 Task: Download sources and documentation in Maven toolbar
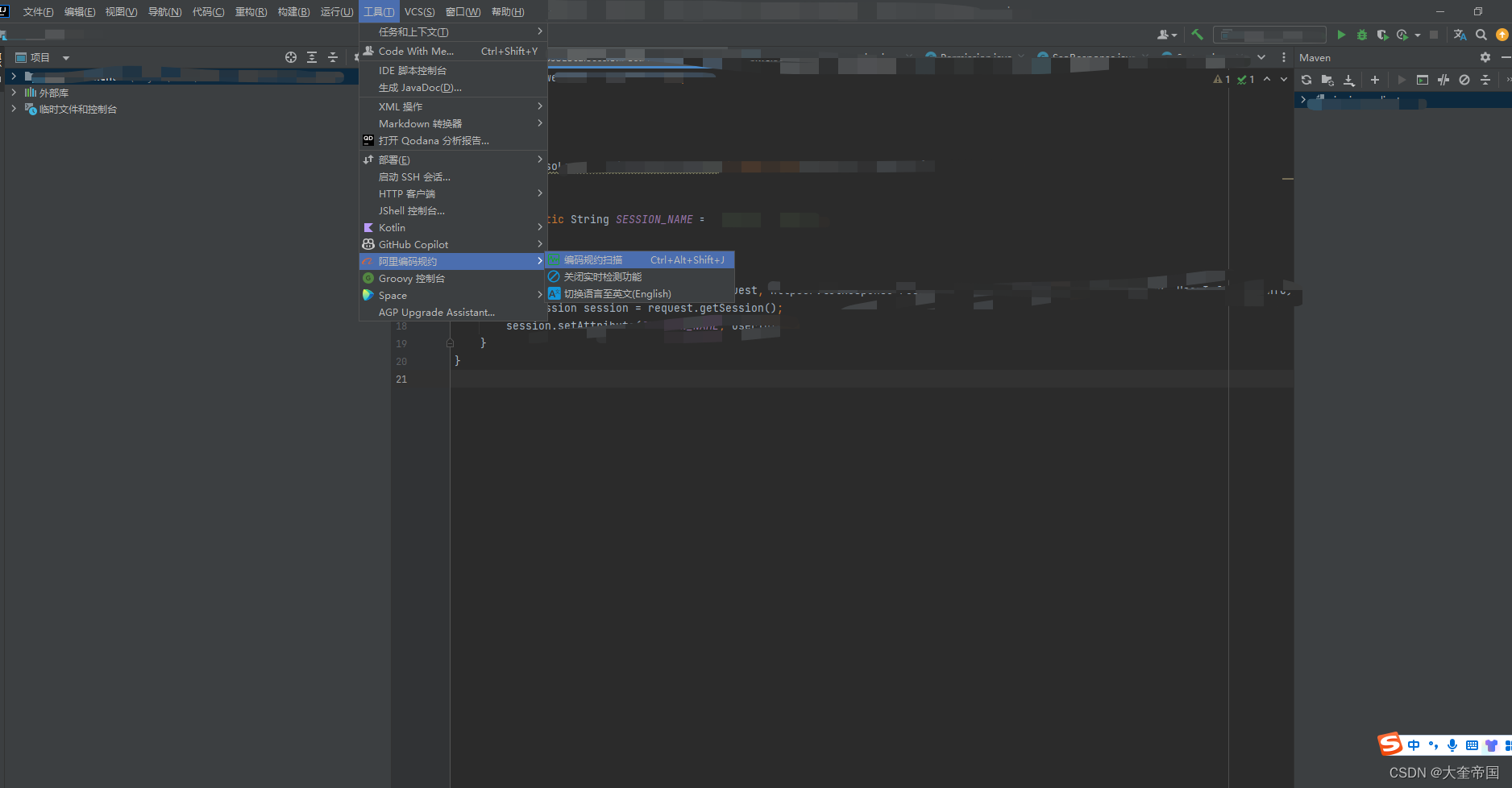[x=1349, y=80]
